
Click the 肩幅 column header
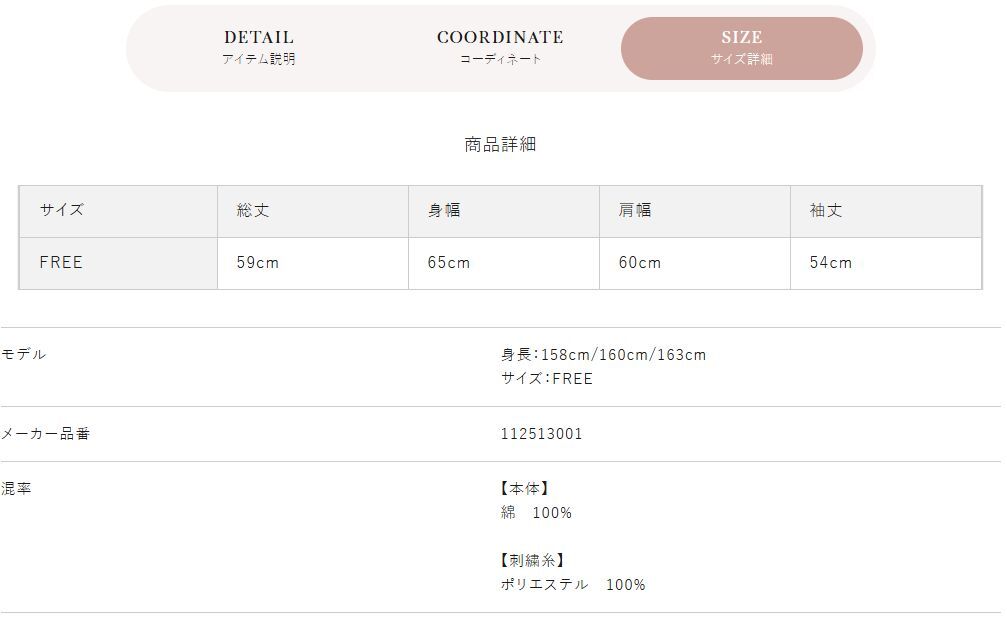coord(695,211)
